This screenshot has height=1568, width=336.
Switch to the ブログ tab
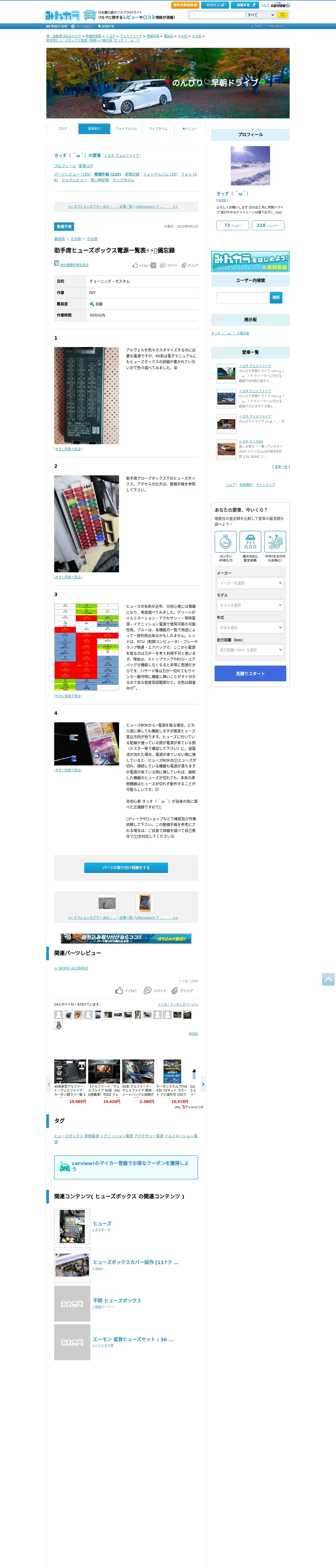(x=62, y=128)
